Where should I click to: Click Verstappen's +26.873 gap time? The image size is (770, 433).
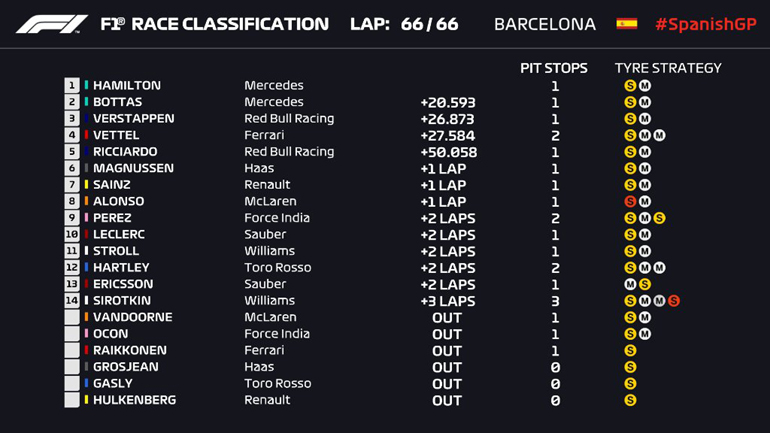[448, 119]
